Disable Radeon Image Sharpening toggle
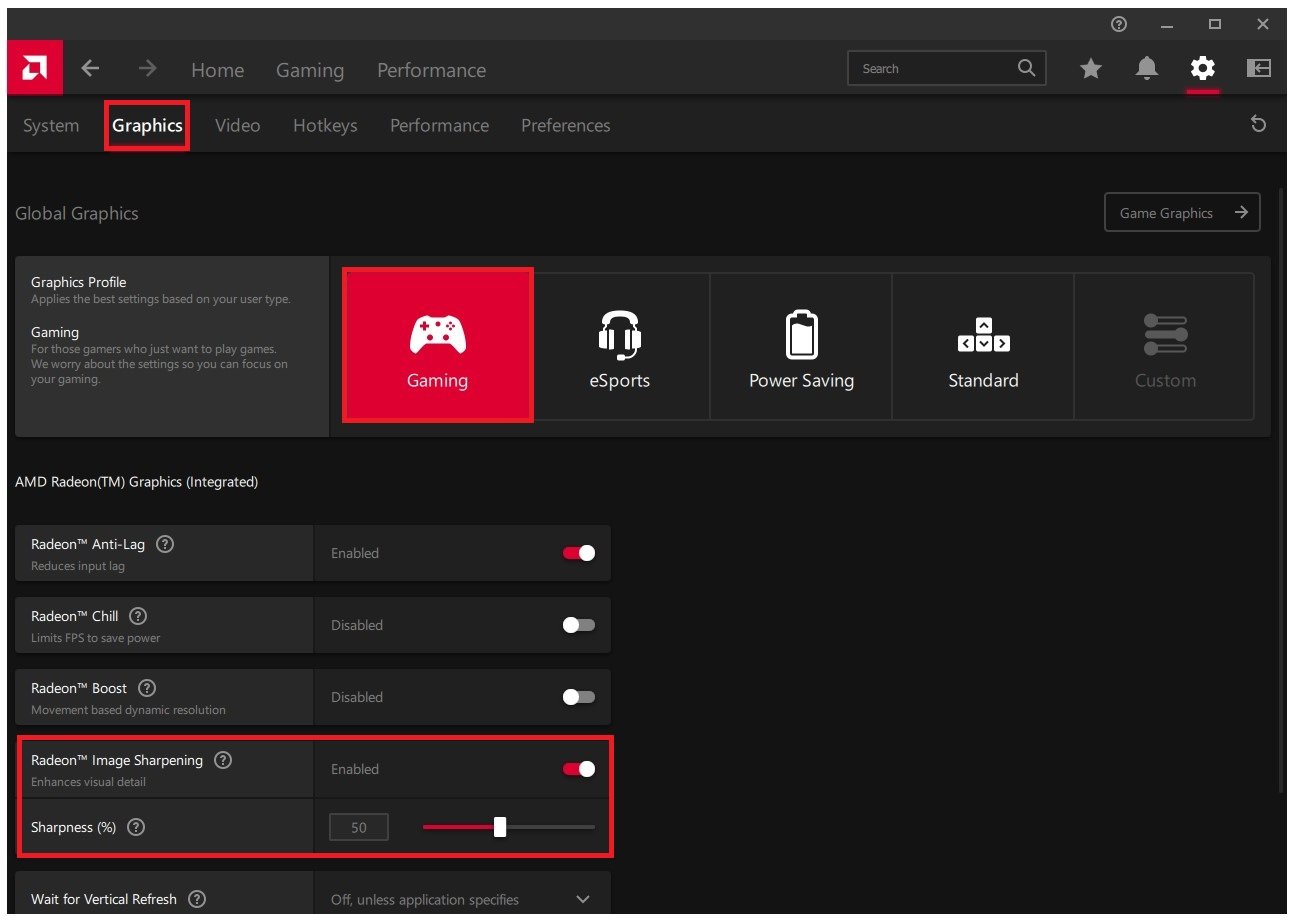This screenshot has height=921, width=1292. click(x=579, y=769)
